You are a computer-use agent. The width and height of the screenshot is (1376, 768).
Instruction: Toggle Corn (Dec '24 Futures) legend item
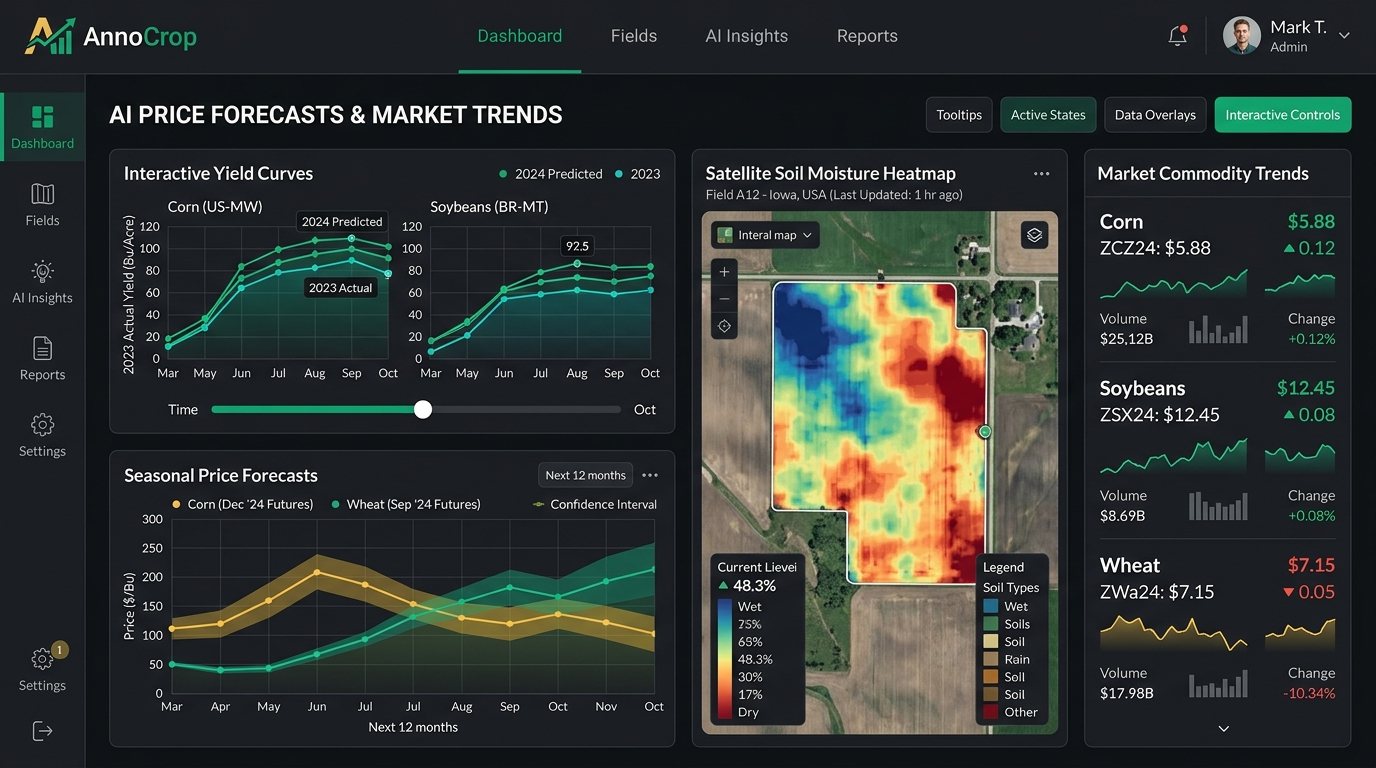[243, 504]
